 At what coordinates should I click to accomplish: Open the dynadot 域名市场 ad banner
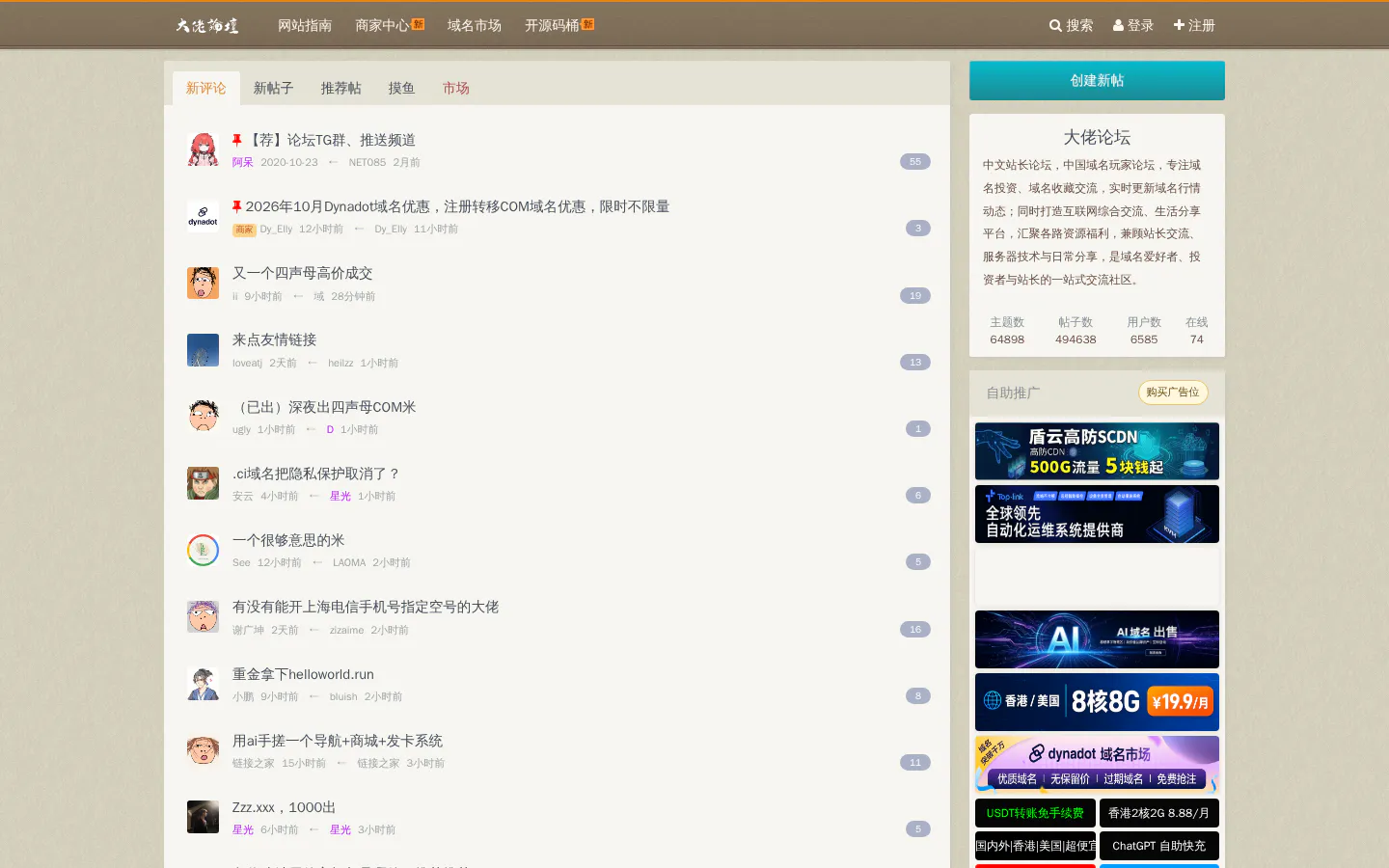(1097, 764)
